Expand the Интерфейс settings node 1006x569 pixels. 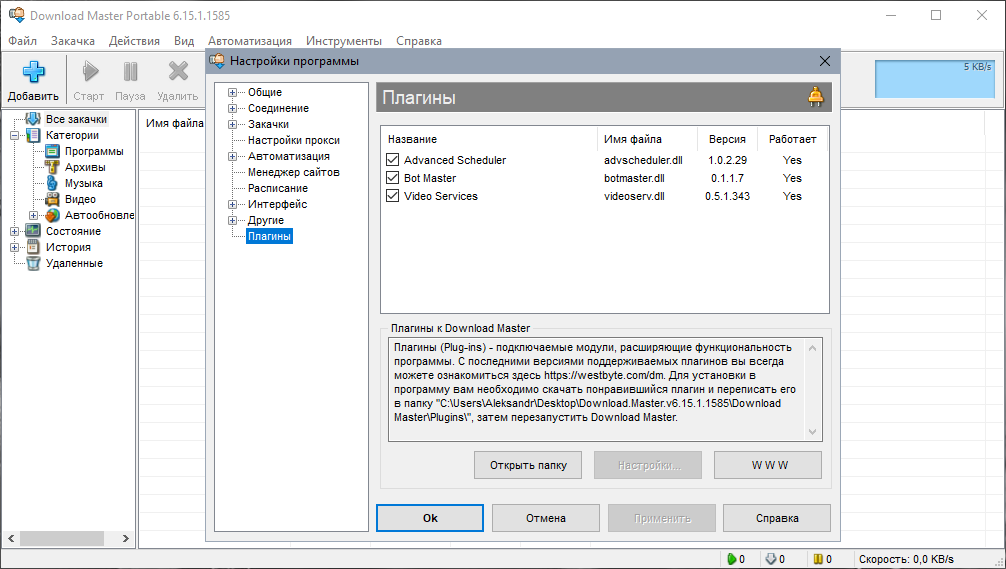coord(232,205)
